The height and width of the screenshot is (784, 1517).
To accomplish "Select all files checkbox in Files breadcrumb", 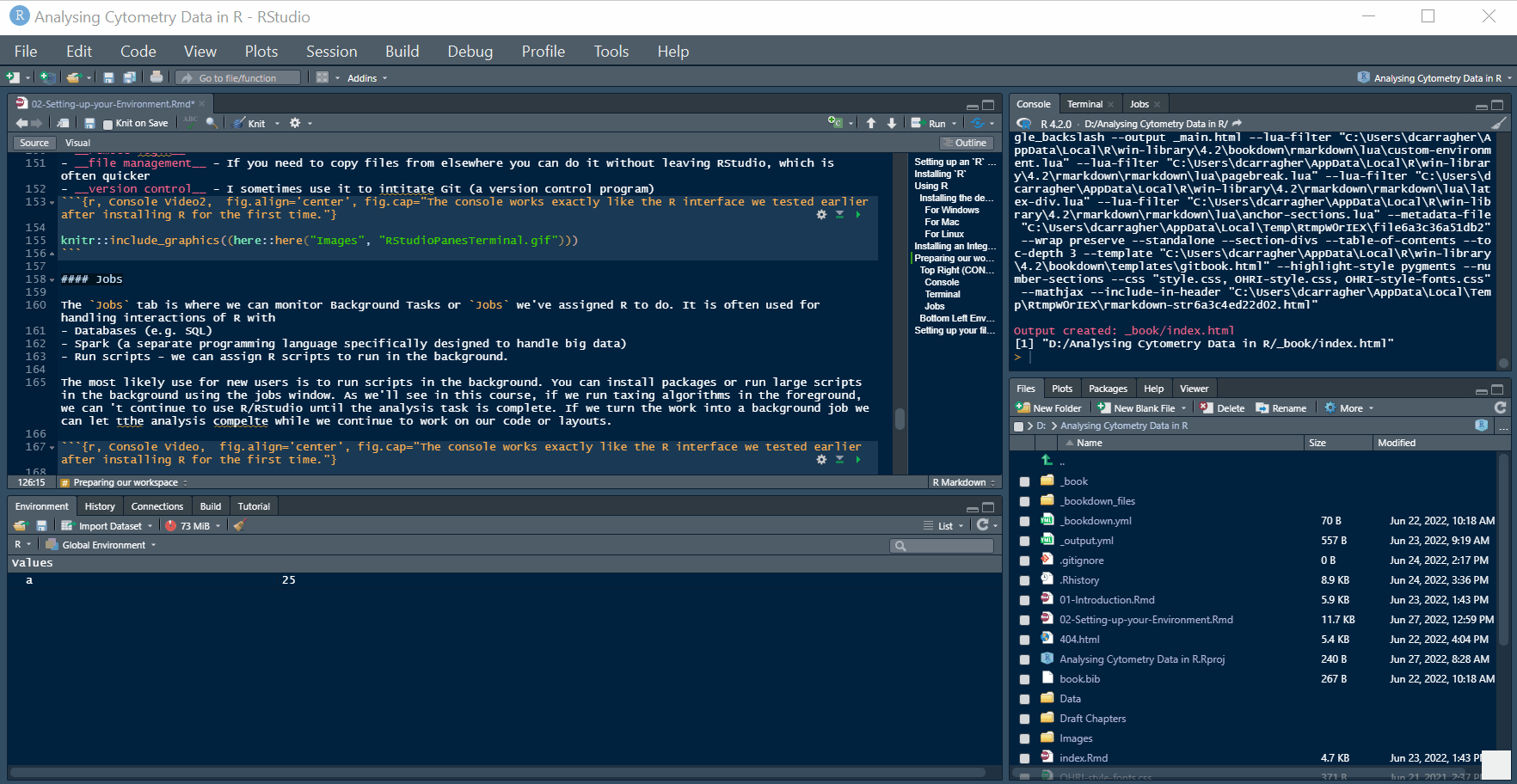I will pos(1019,426).
